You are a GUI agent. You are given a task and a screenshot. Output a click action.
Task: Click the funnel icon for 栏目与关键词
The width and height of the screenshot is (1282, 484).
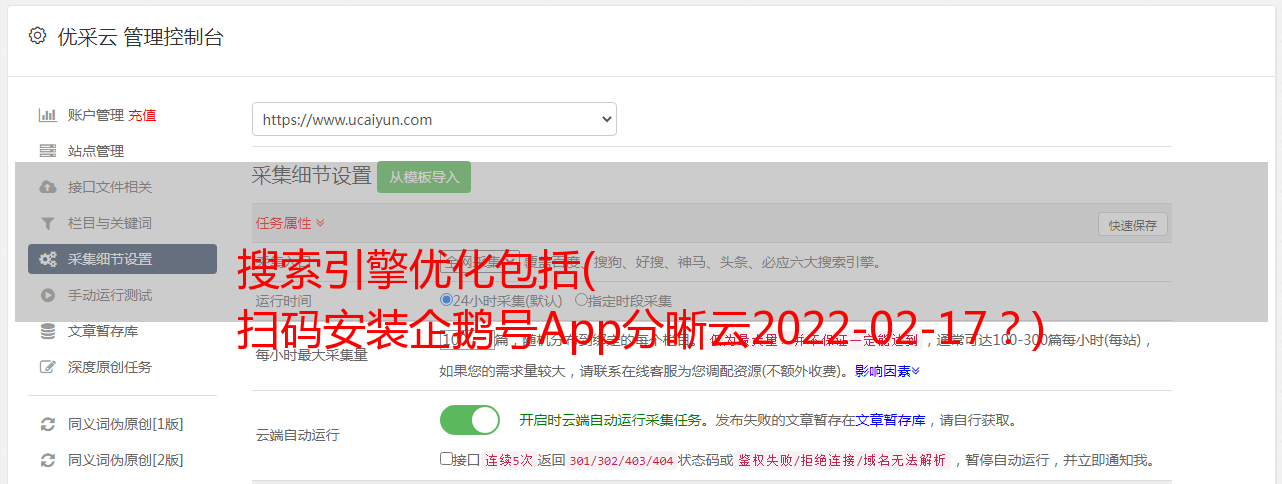click(47, 223)
